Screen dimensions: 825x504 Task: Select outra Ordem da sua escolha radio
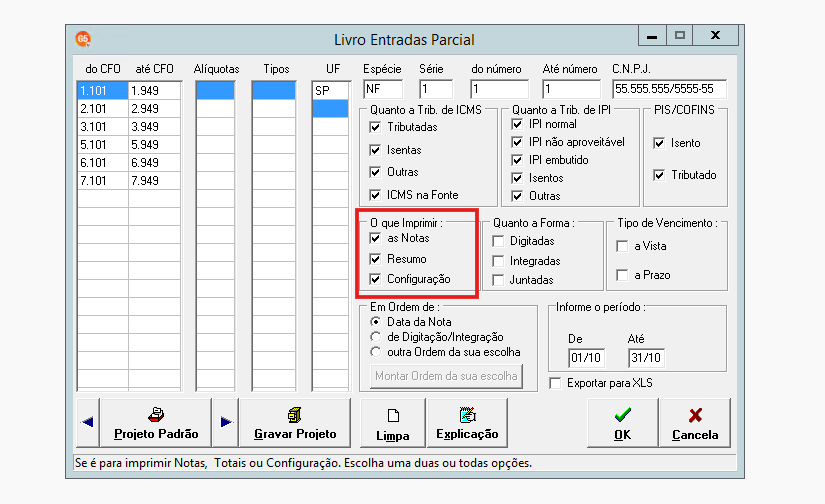point(375,352)
